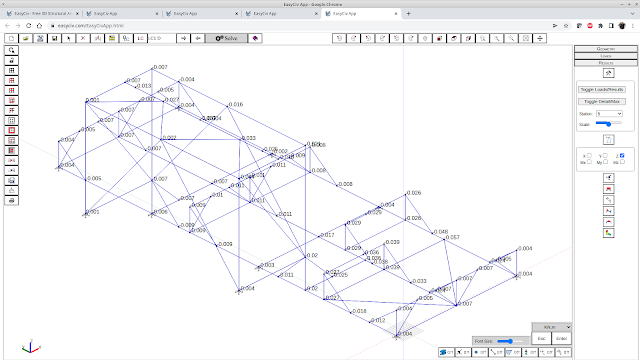Click the New file icon in toolbar
Viewport: 640px width, 360px height.
tap(11, 38)
